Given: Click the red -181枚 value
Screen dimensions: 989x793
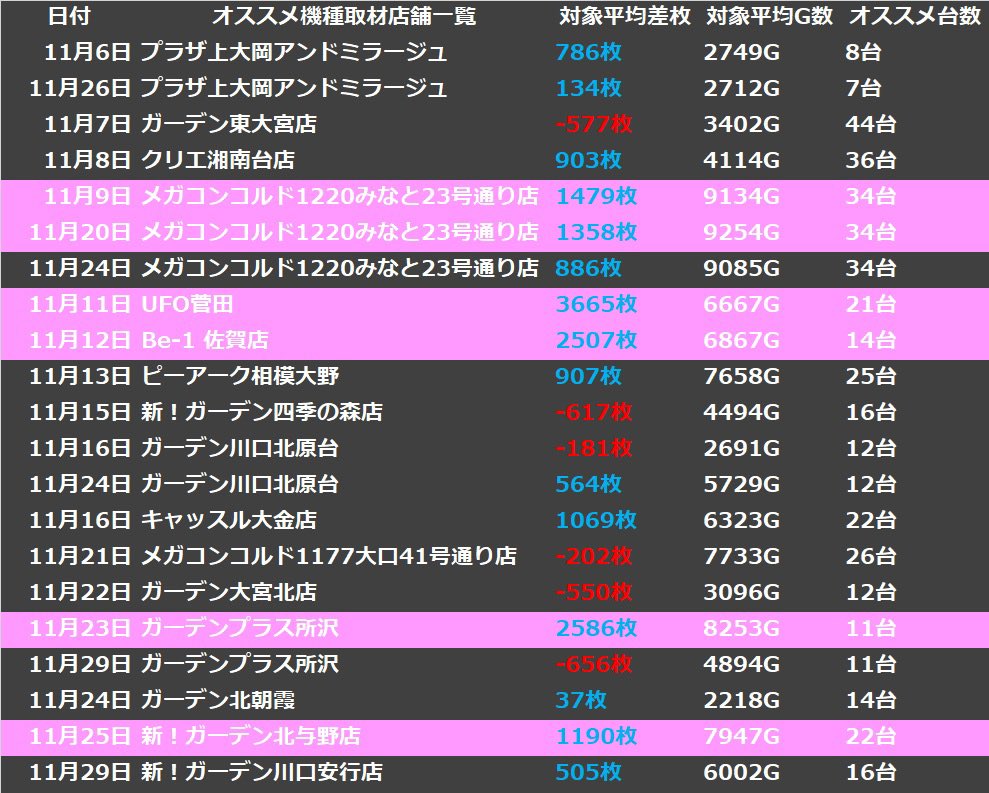Looking at the screenshot, I should point(594,448).
